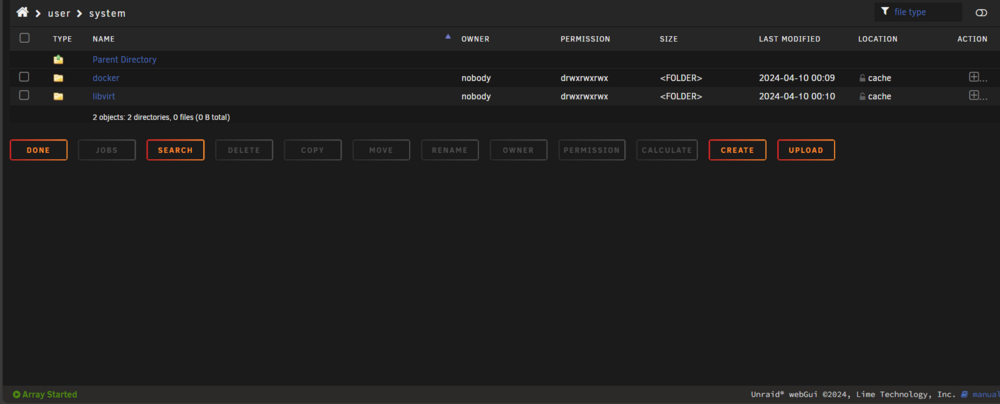Click the COPY button
Screen dimensions: 1000x404
[x=312, y=150]
